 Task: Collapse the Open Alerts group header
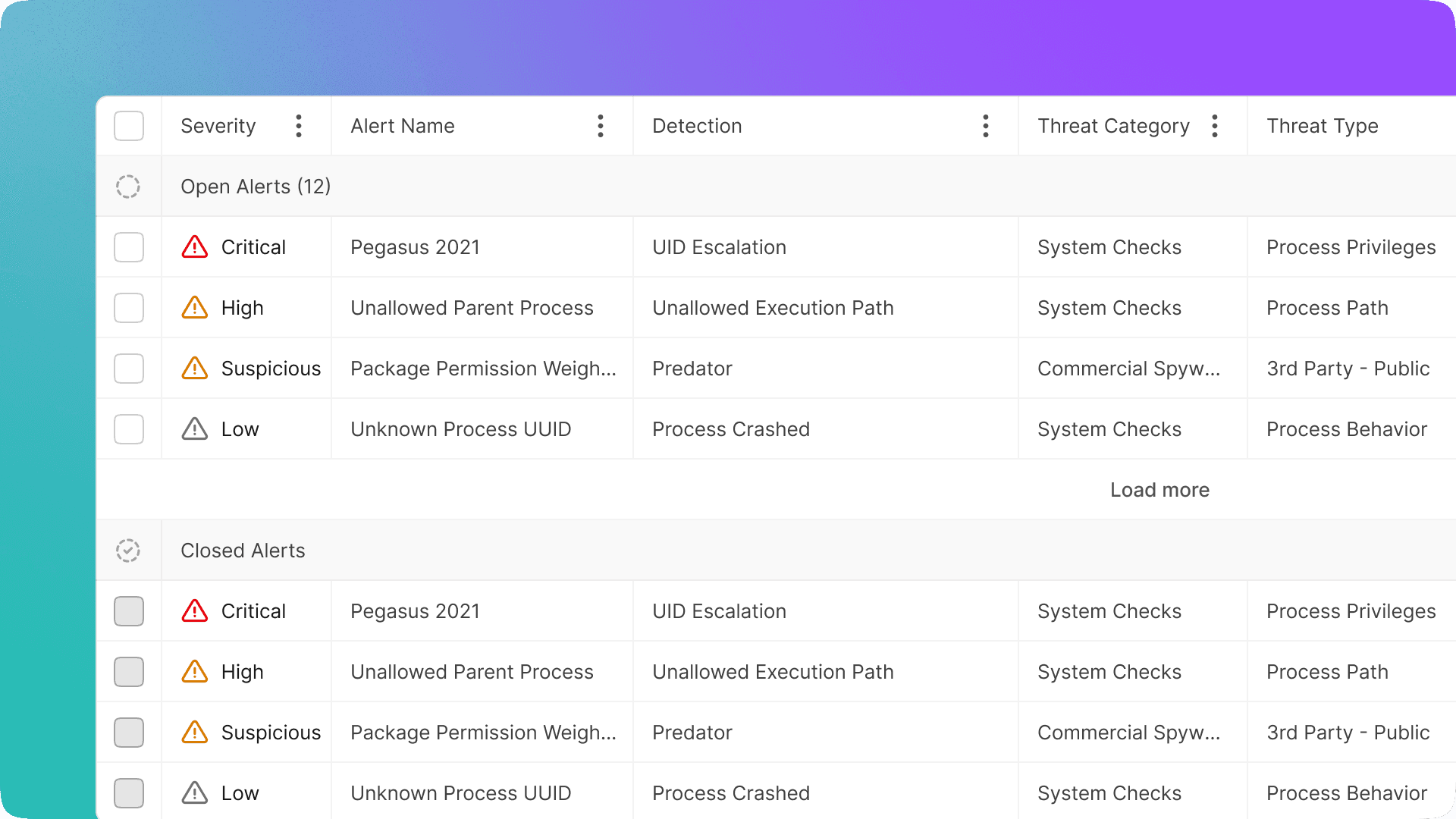[256, 186]
